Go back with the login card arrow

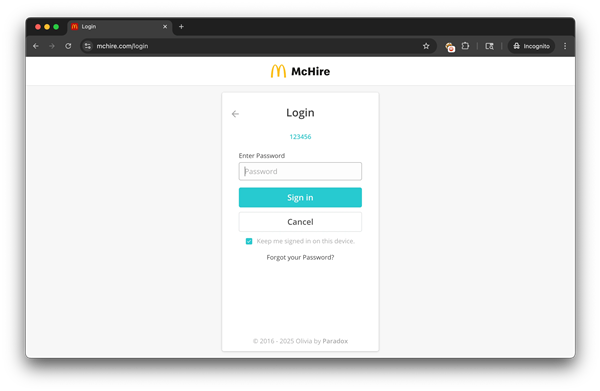[235, 114]
